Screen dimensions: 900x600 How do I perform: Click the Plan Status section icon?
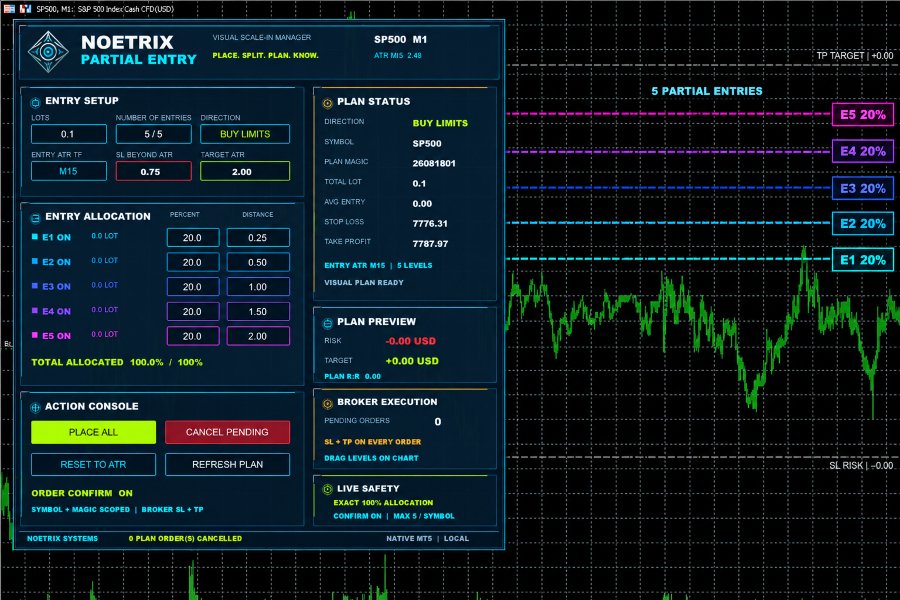click(327, 103)
